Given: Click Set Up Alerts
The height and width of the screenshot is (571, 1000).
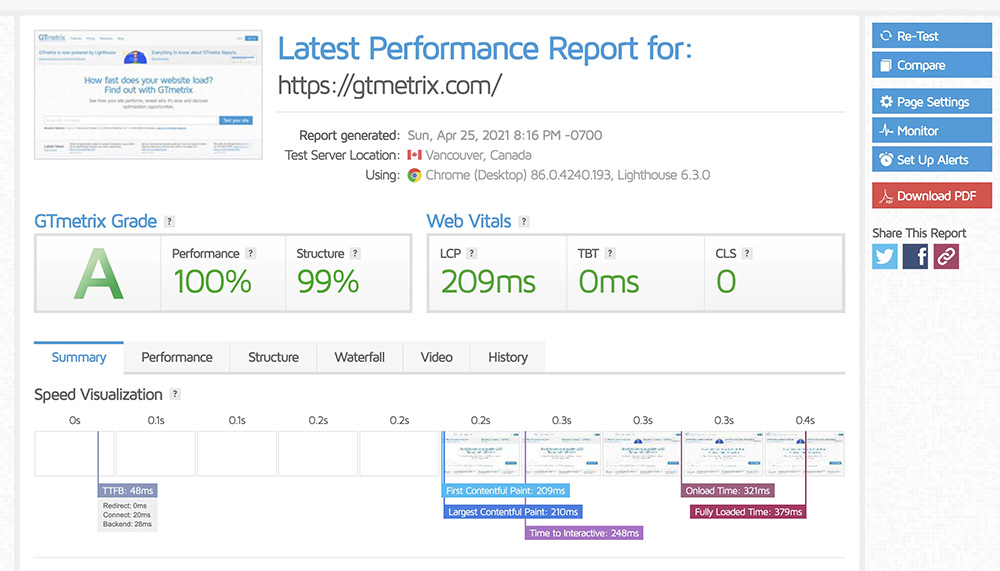Looking at the screenshot, I should coord(932,159).
